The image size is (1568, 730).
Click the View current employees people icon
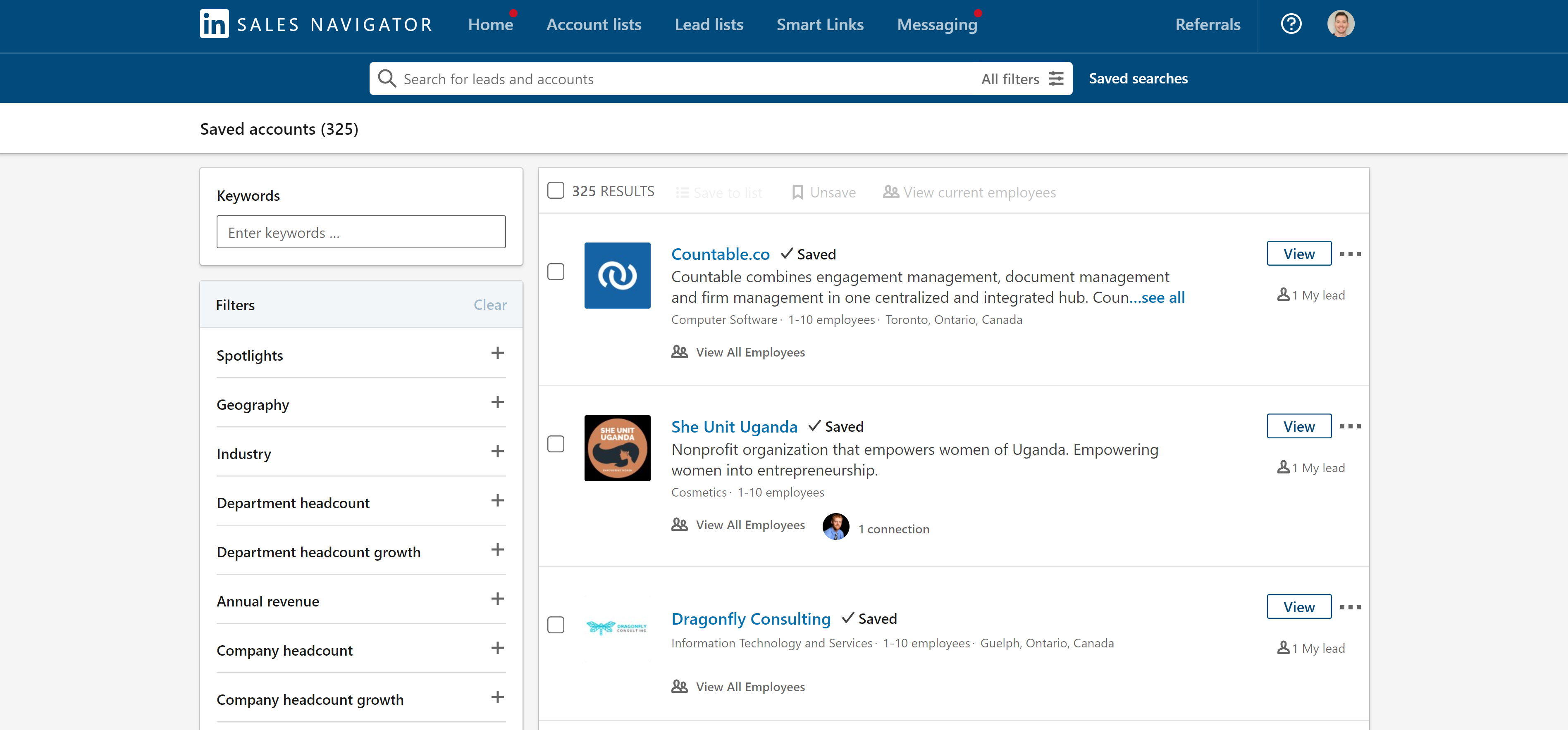[x=890, y=192]
